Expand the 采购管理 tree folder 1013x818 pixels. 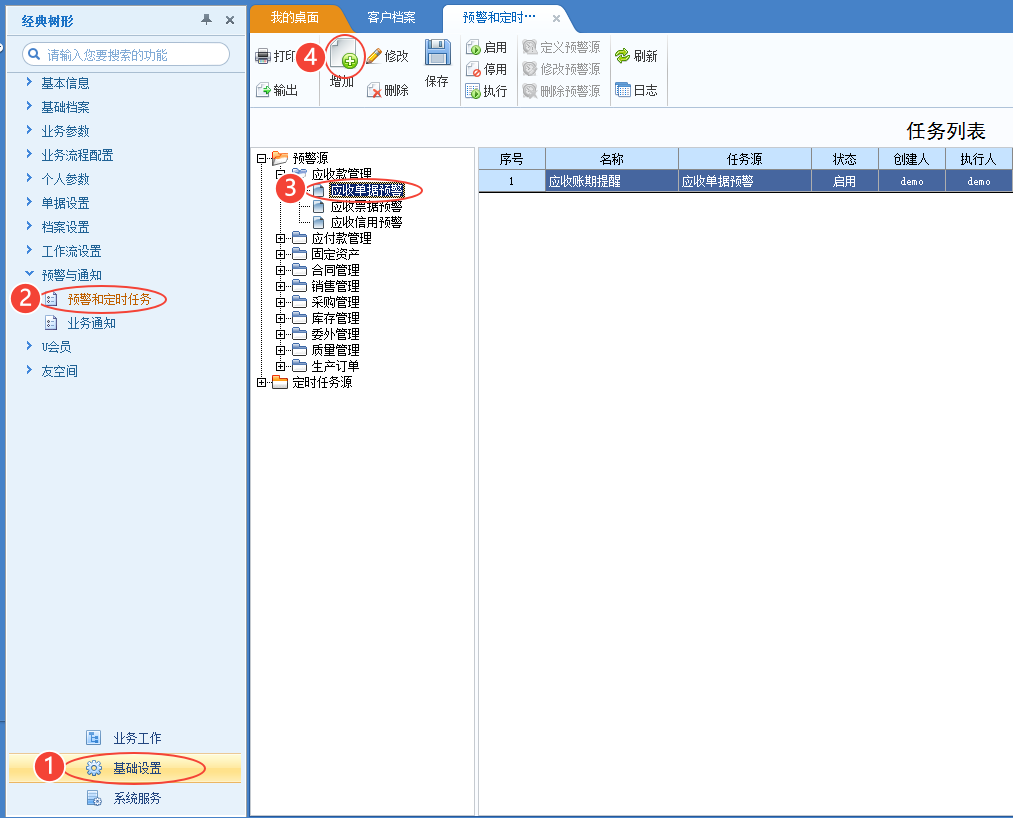pyautogui.click(x=280, y=302)
